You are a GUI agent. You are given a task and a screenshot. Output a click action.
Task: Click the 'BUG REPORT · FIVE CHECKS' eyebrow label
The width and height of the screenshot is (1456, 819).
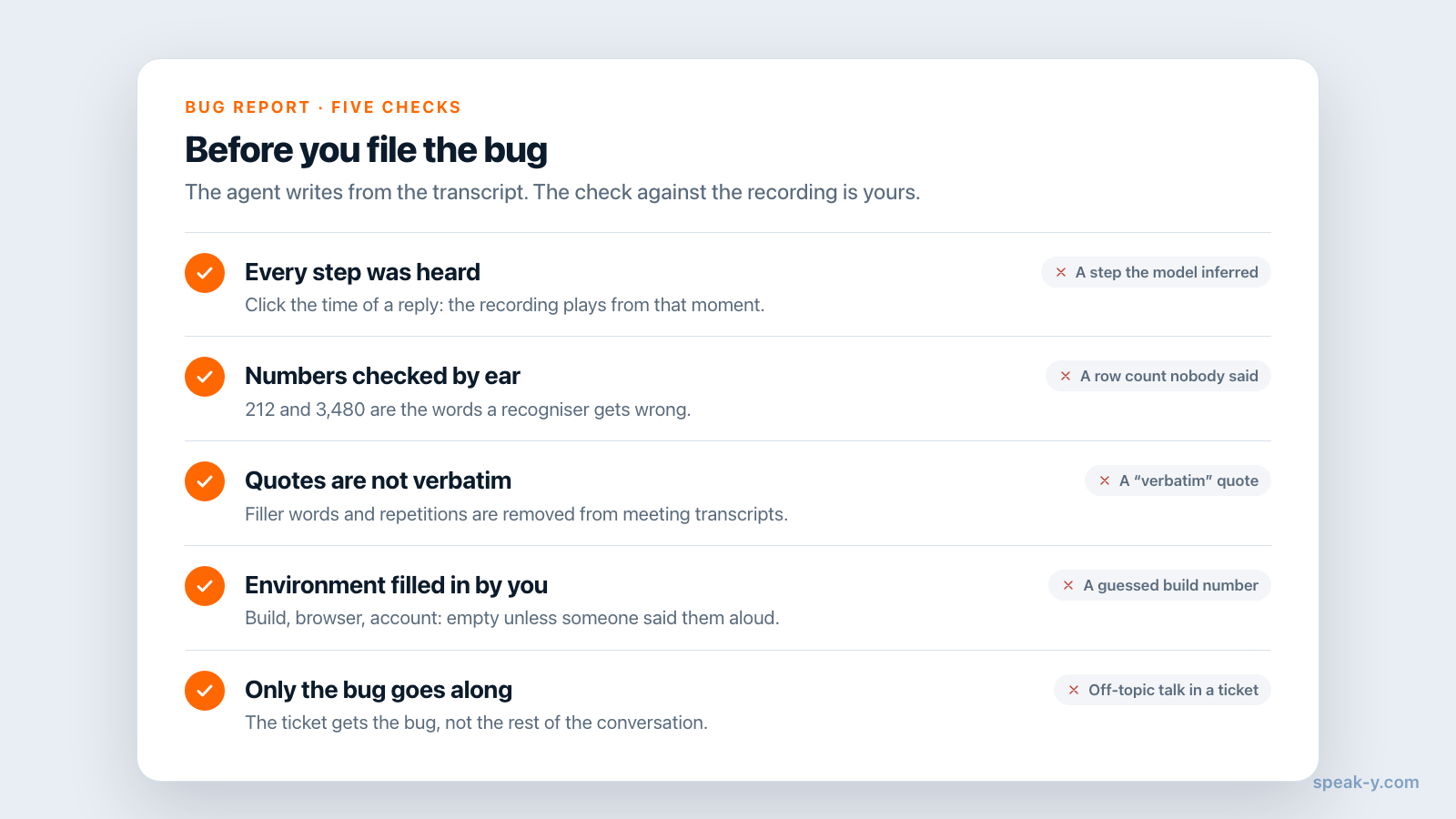(x=323, y=107)
